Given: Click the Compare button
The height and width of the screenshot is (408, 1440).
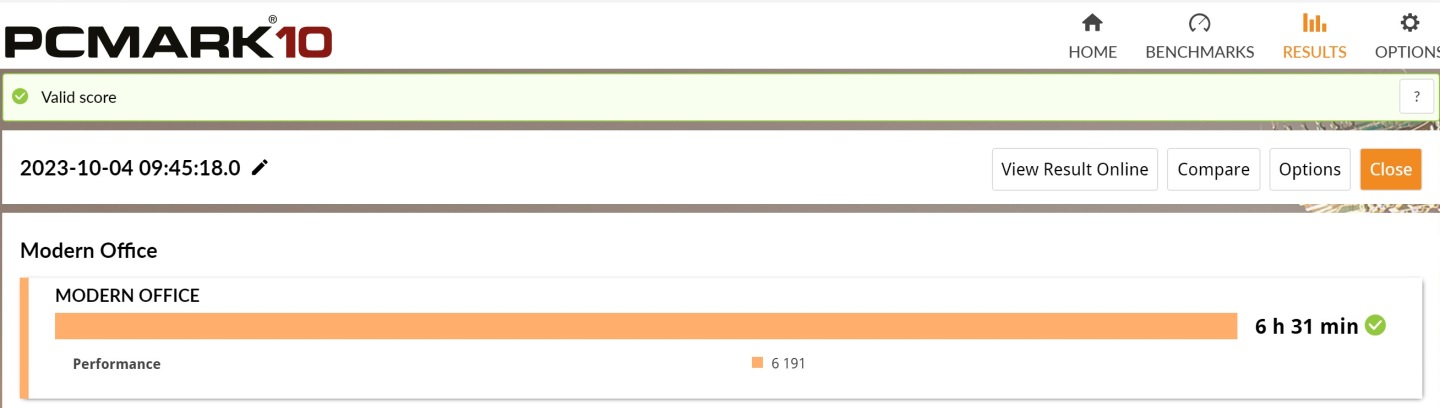Looking at the screenshot, I should (1213, 169).
